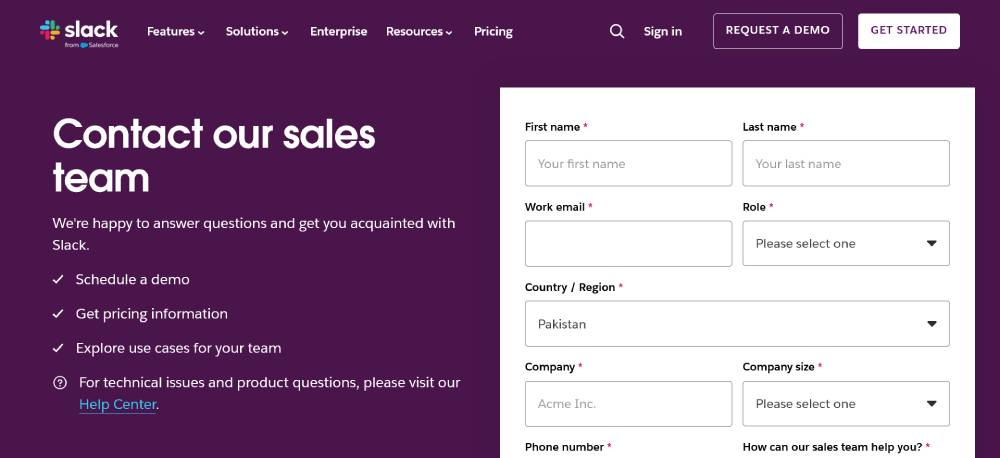Viewport: 1000px width, 458px height.
Task: Click the Slack logo in the header
Action: coord(79,31)
